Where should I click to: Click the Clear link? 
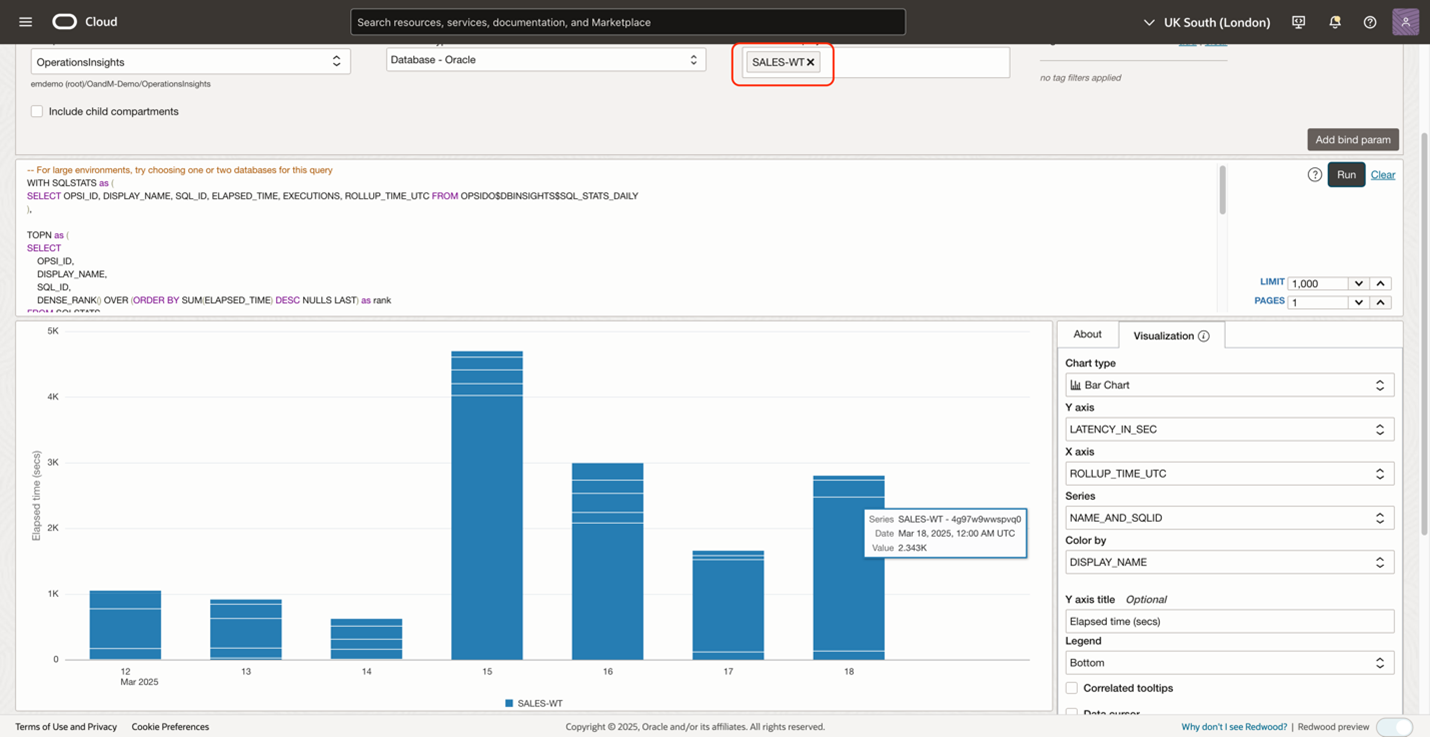point(1382,175)
